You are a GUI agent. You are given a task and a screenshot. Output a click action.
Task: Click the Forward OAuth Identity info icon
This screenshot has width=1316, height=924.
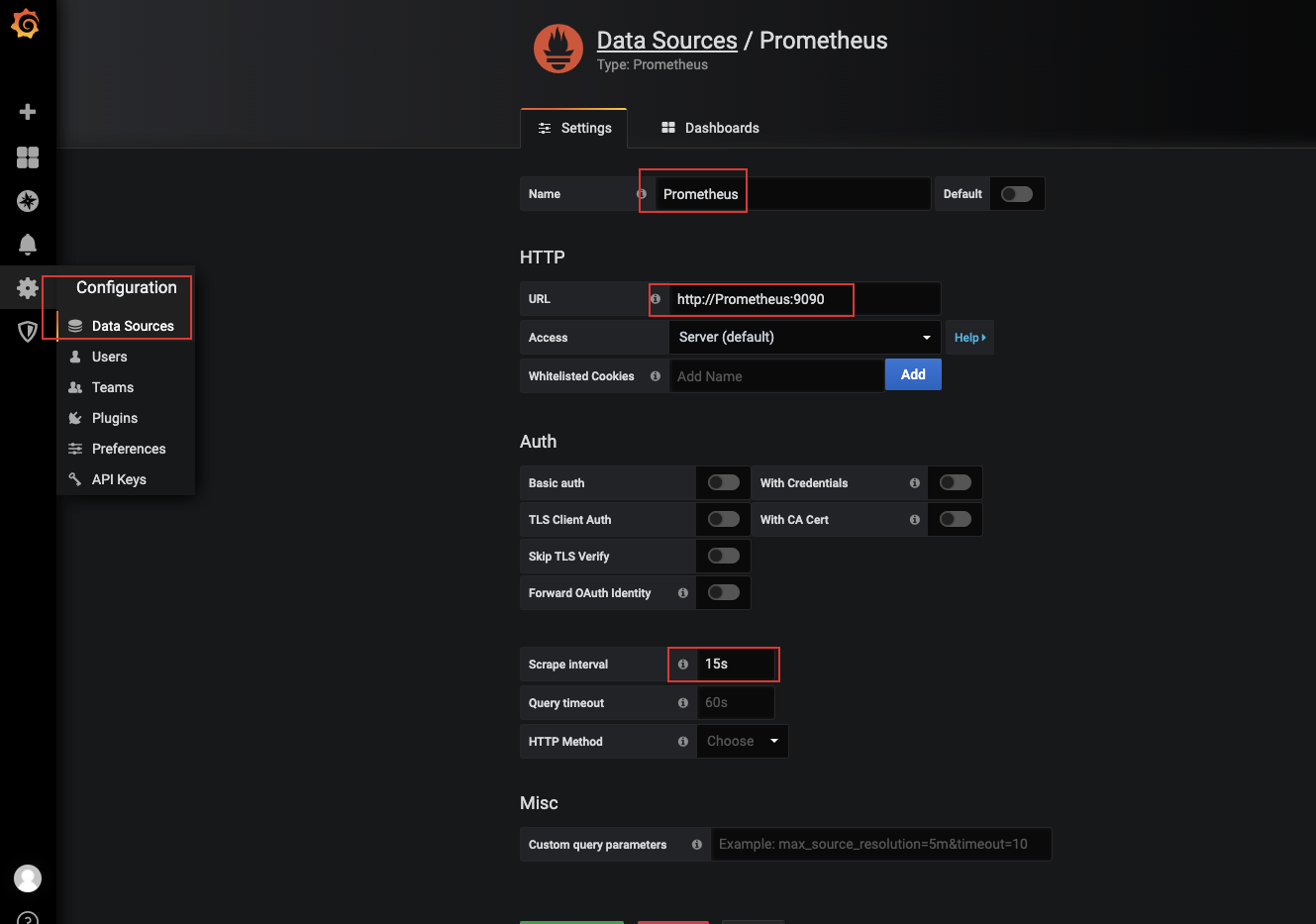click(683, 593)
